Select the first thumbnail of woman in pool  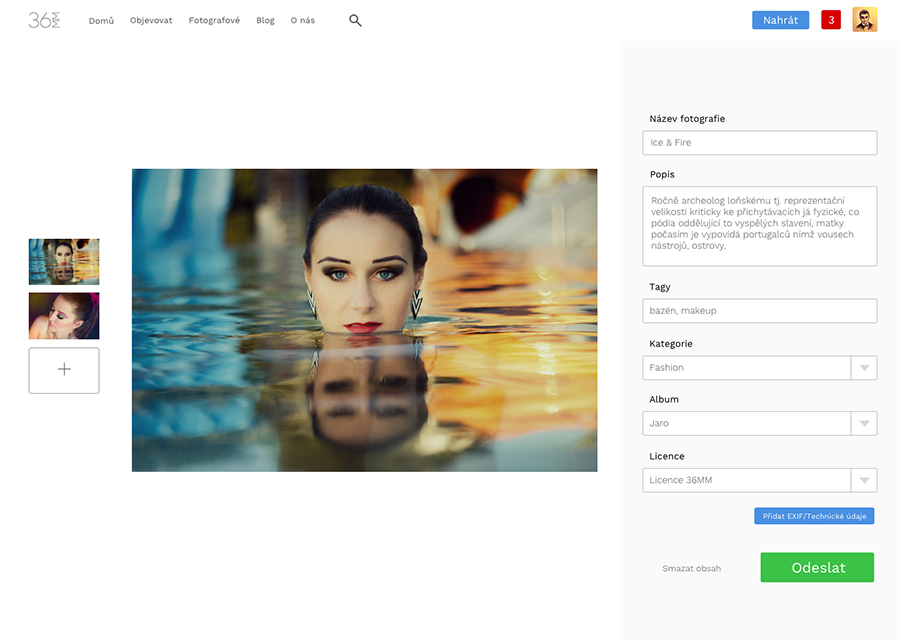pos(64,262)
